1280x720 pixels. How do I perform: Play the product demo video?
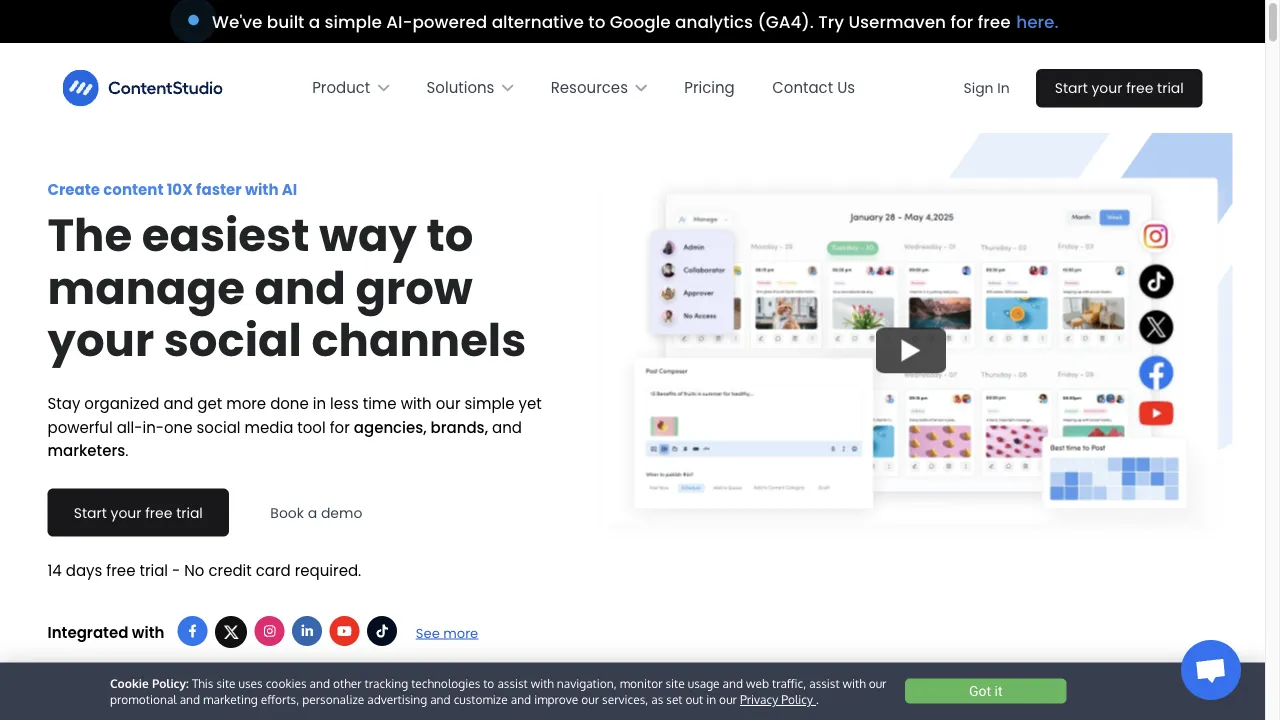pyautogui.click(x=910, y=350)
